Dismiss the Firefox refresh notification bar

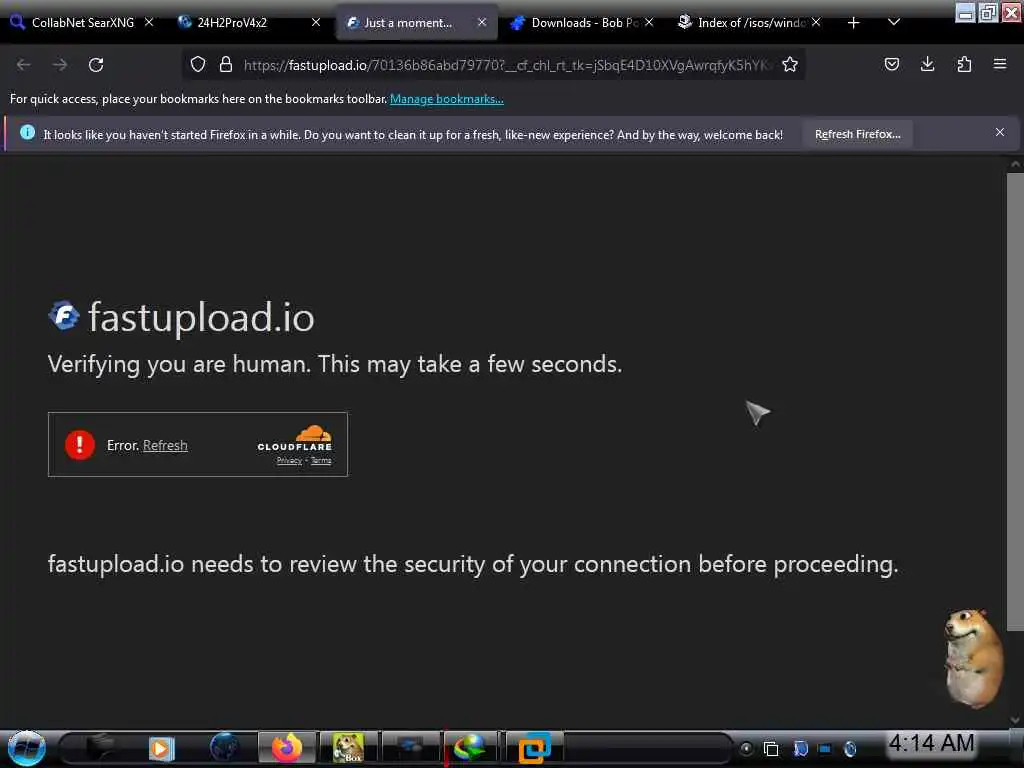click(x=1000, y=133)
